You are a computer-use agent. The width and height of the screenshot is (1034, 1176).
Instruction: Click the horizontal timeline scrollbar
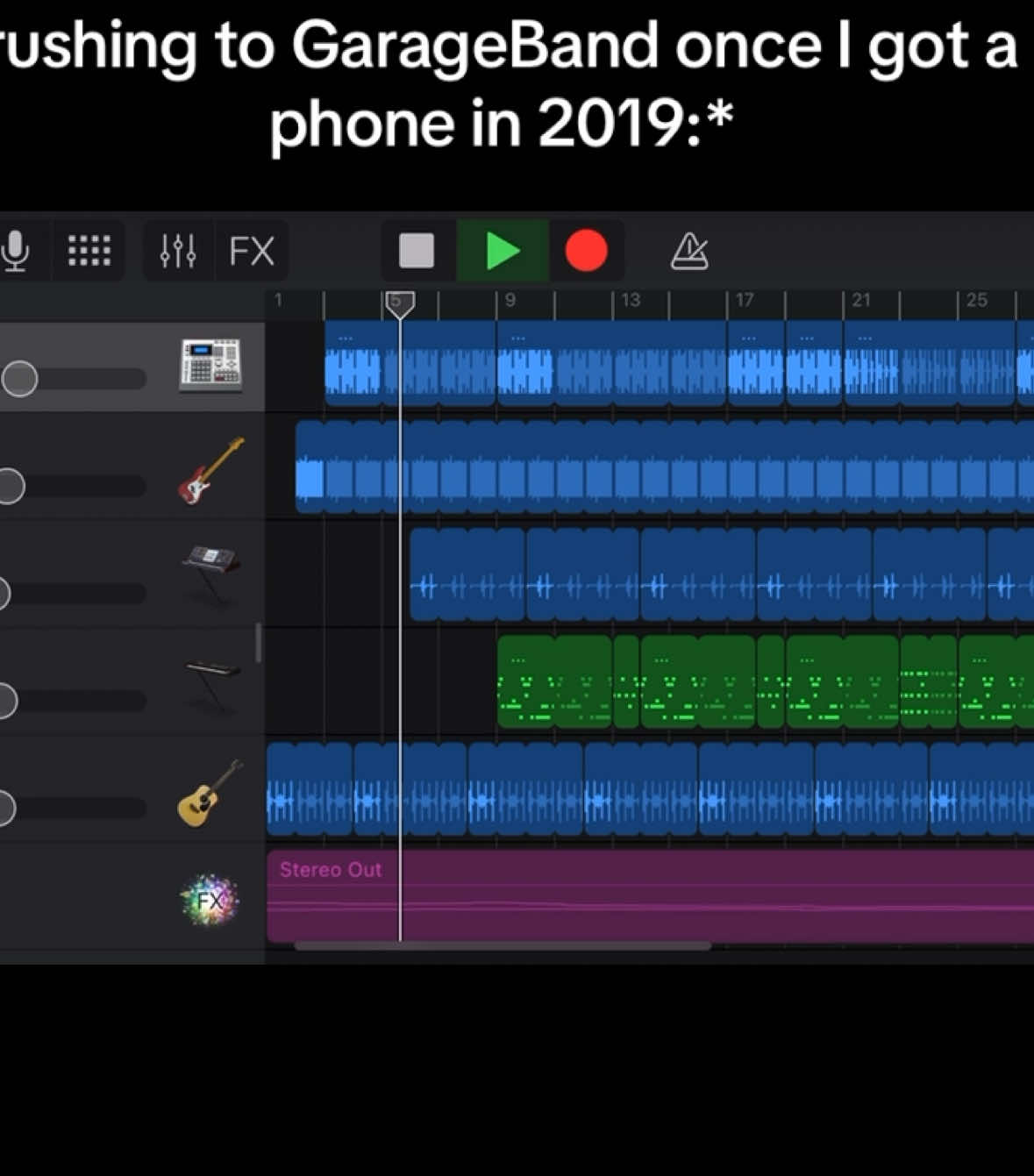503,946
